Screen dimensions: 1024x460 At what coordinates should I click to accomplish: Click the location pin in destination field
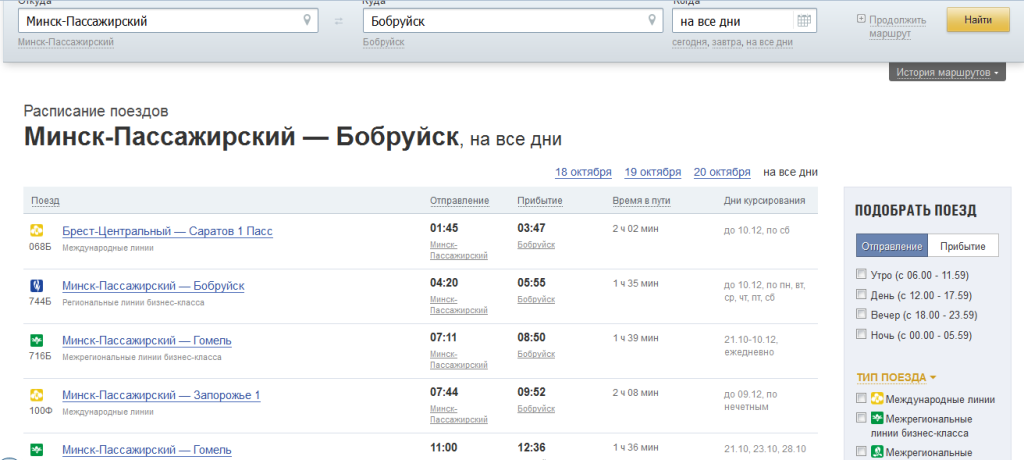click(x=652, y=20)
